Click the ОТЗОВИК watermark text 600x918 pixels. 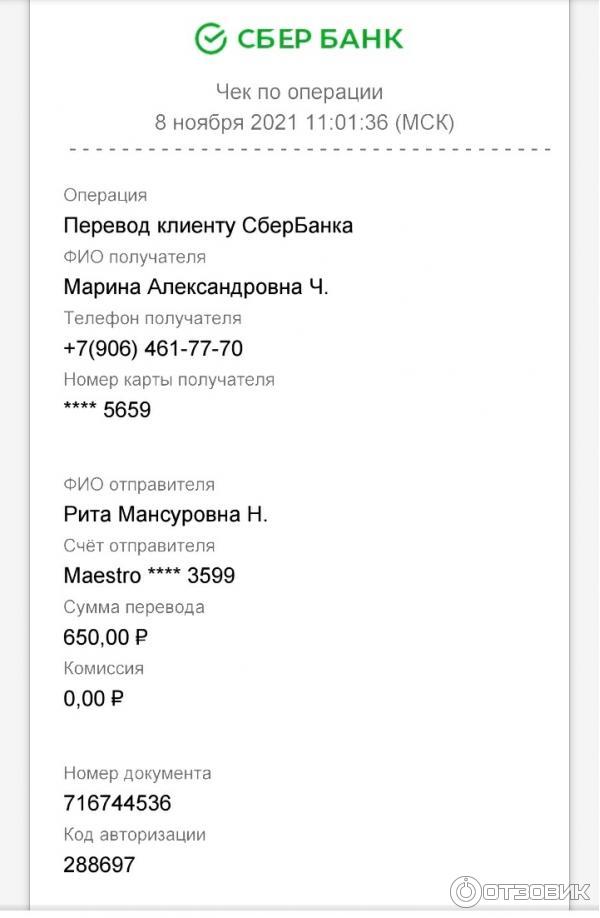pos(535,892)
